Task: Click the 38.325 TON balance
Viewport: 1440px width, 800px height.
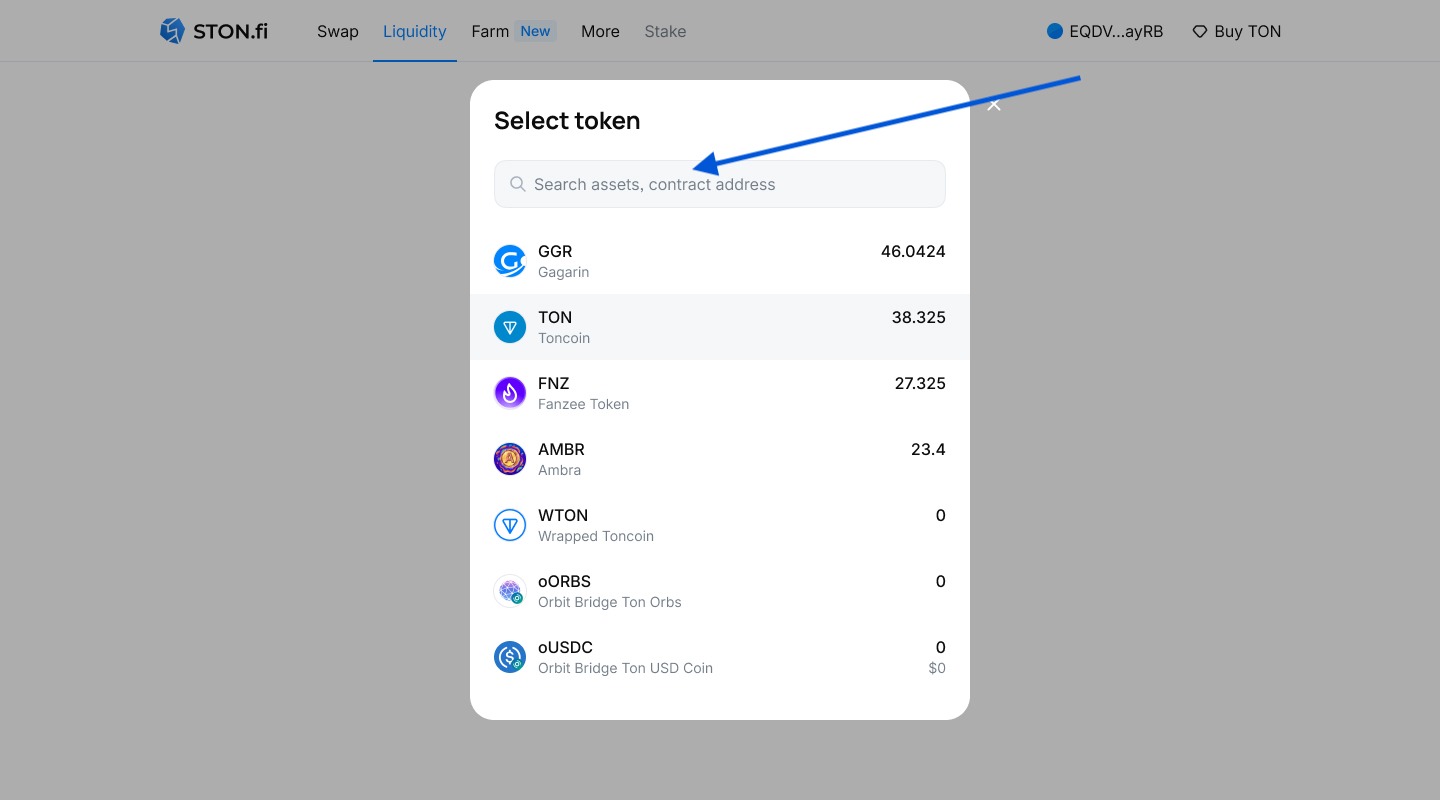Action: pos(918,317)
